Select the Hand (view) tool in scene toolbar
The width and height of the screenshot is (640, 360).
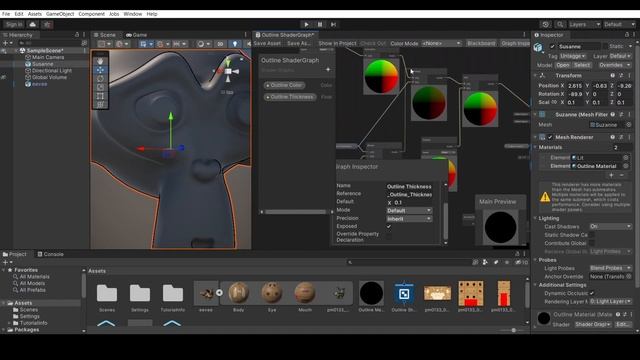(100, 61)
